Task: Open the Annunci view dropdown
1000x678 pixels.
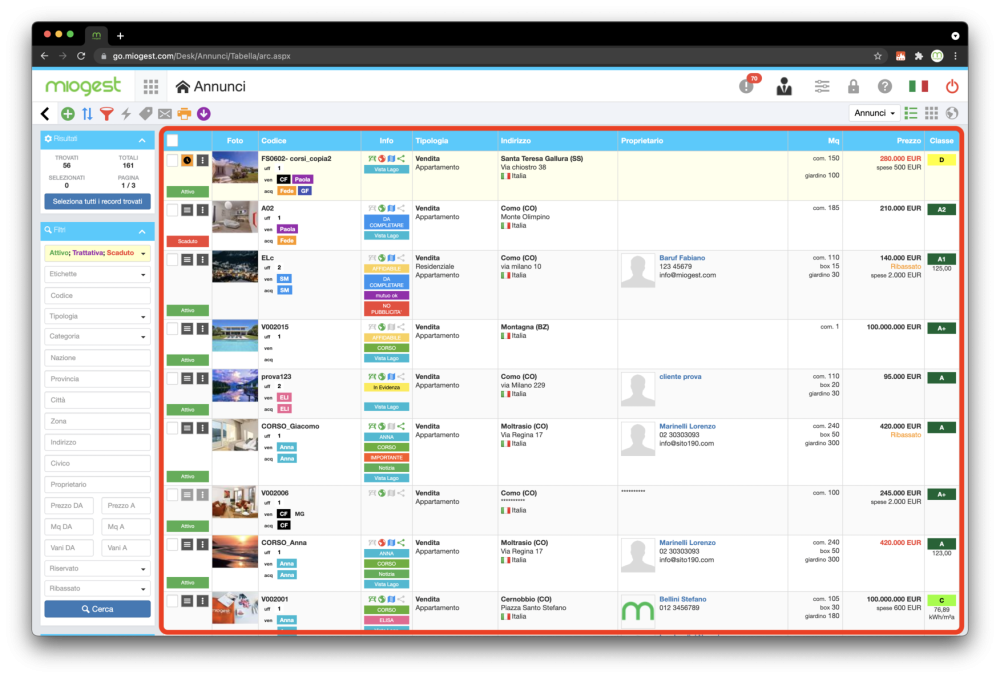Action: click(874, 113)
